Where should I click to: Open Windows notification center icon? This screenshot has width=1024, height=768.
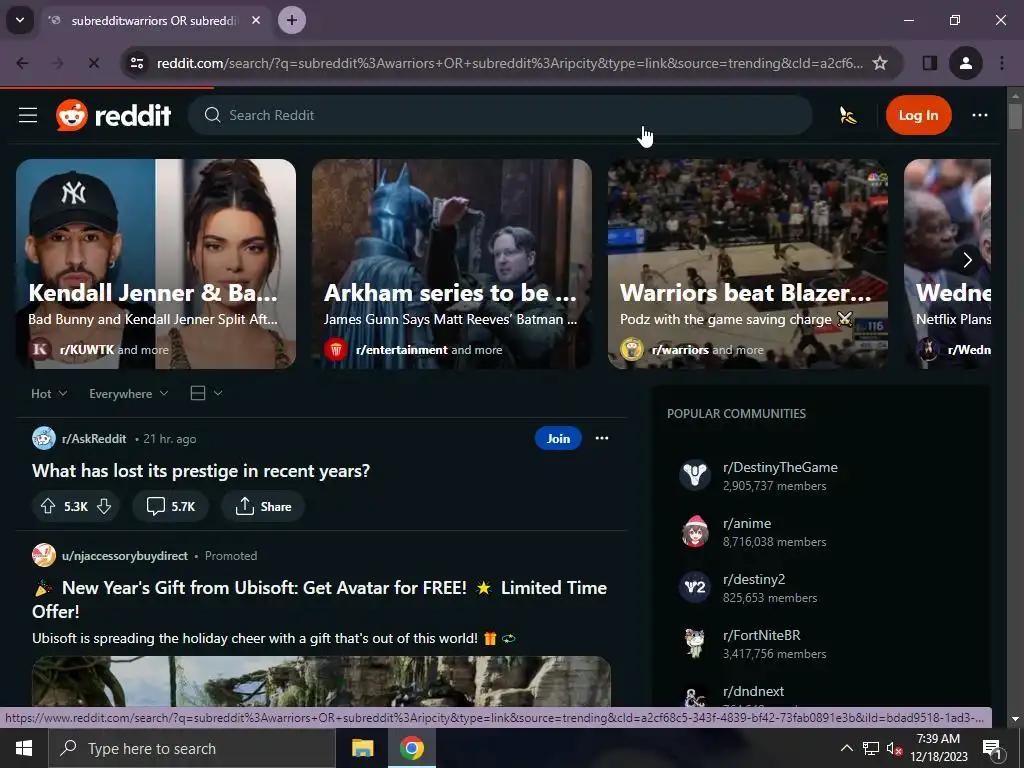(991, 748)
